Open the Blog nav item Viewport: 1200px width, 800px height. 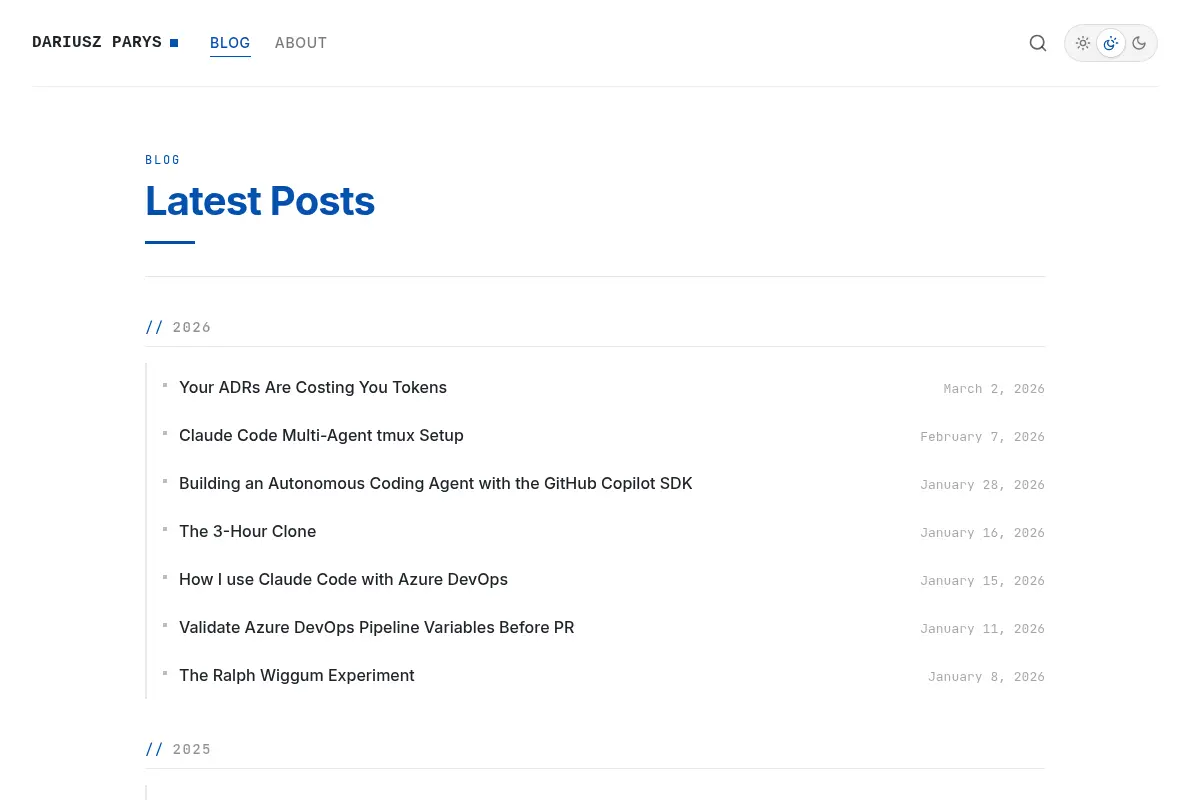point(230,43)
